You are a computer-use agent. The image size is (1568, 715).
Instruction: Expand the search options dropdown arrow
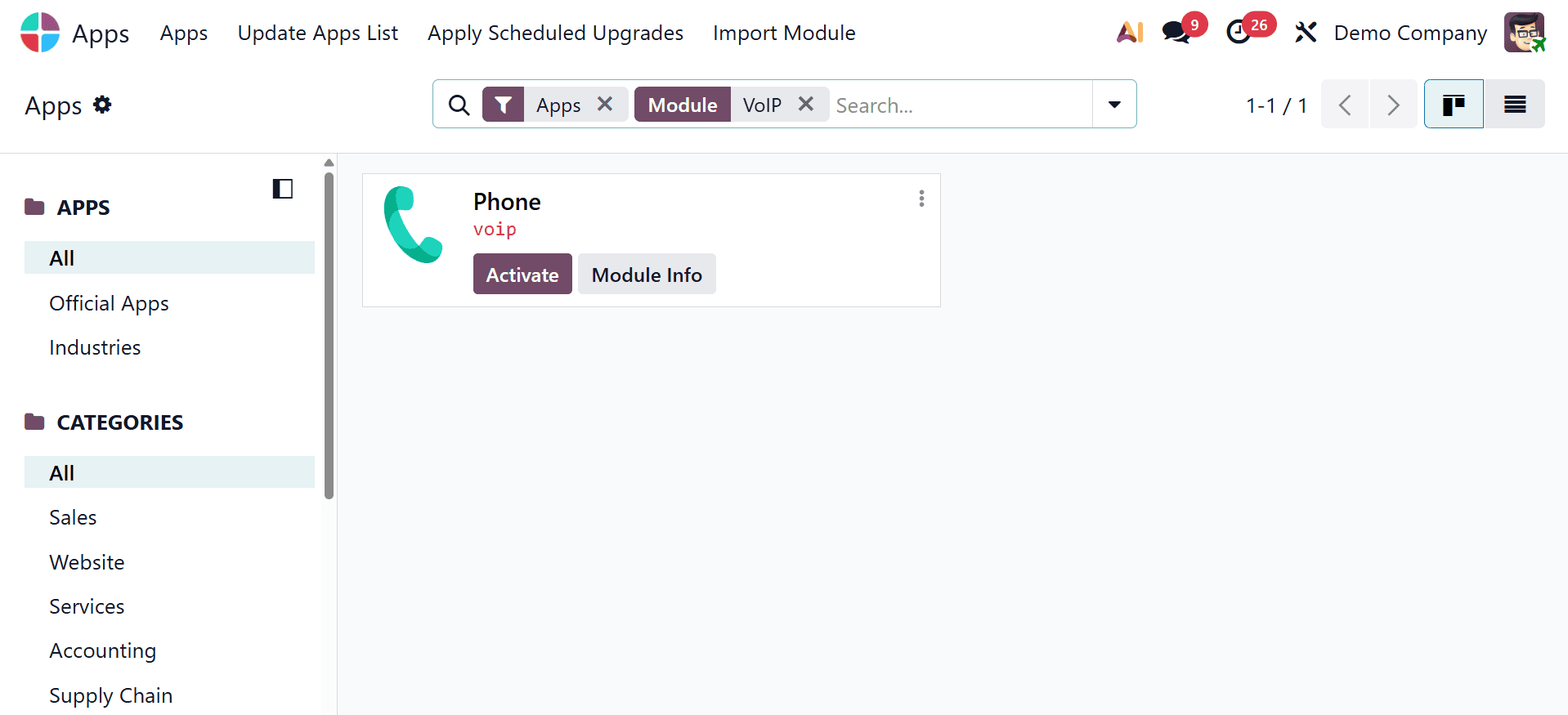coord(1114,105)
